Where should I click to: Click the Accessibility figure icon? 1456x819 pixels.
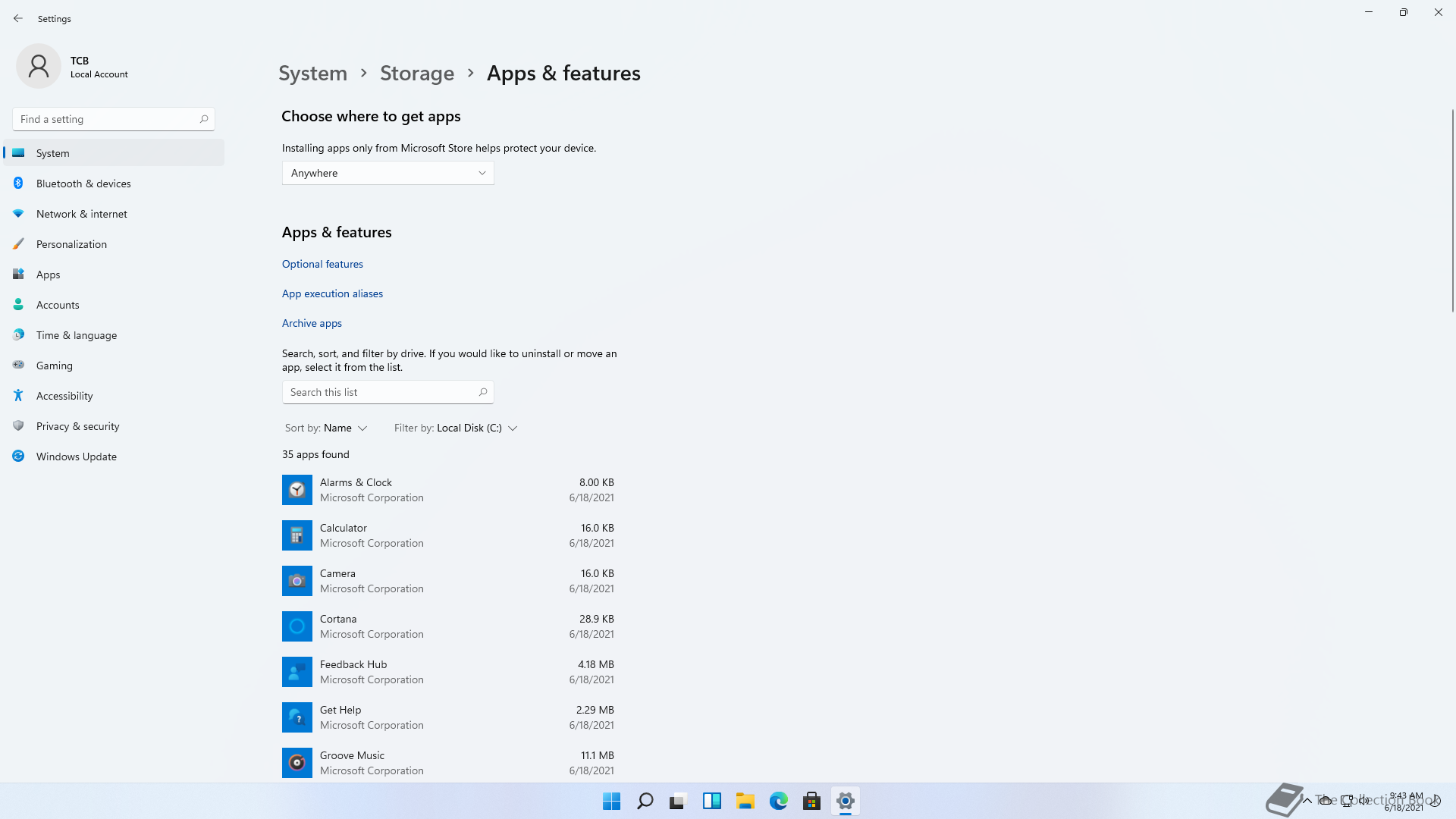click(18, 395)
